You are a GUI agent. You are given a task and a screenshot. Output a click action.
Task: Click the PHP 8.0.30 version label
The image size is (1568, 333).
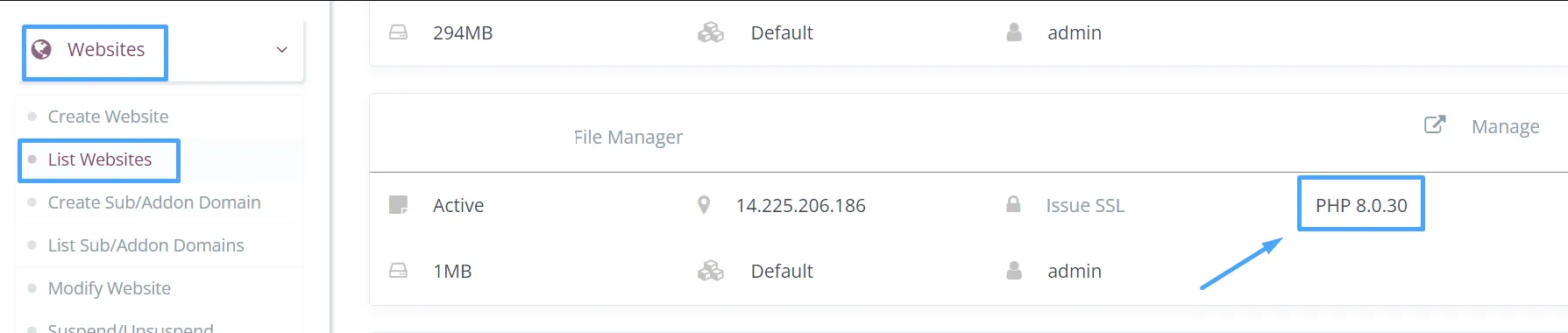[1361, 205]
